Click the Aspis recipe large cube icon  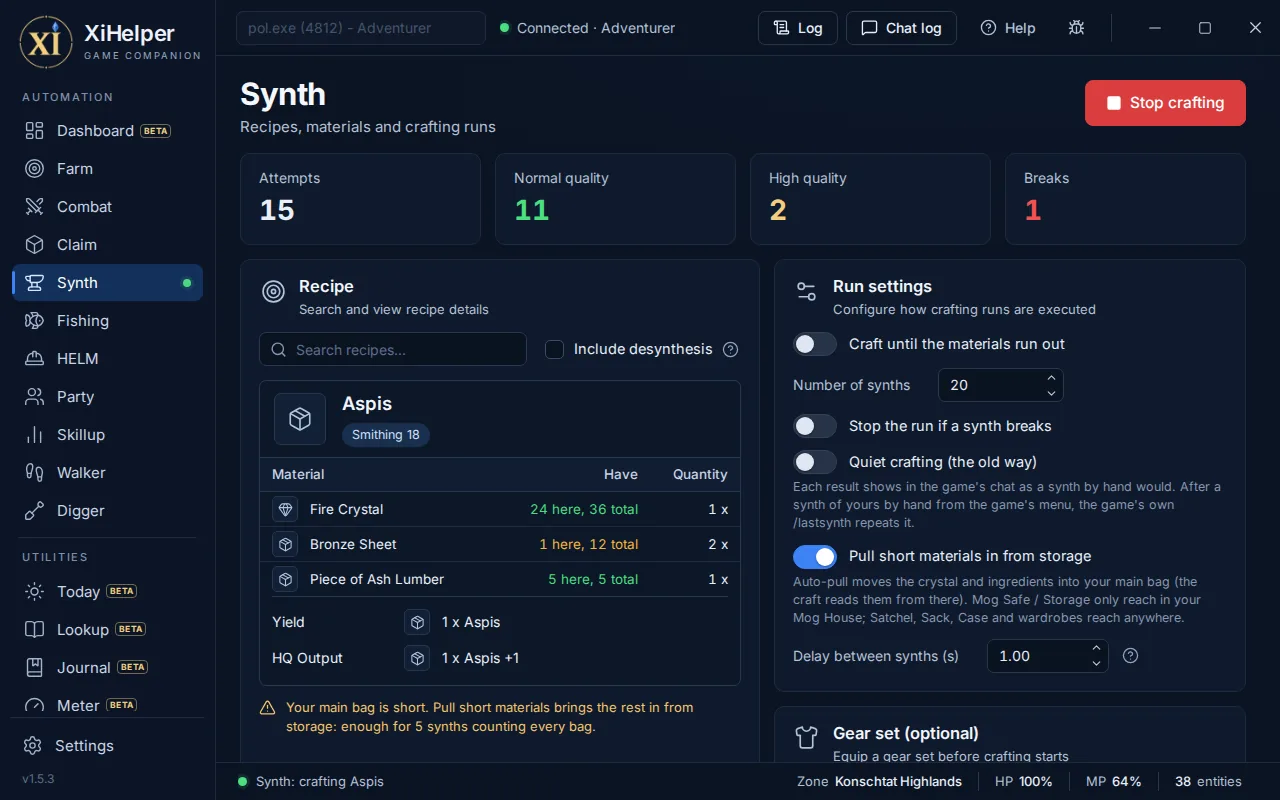[x=300, y=419]
